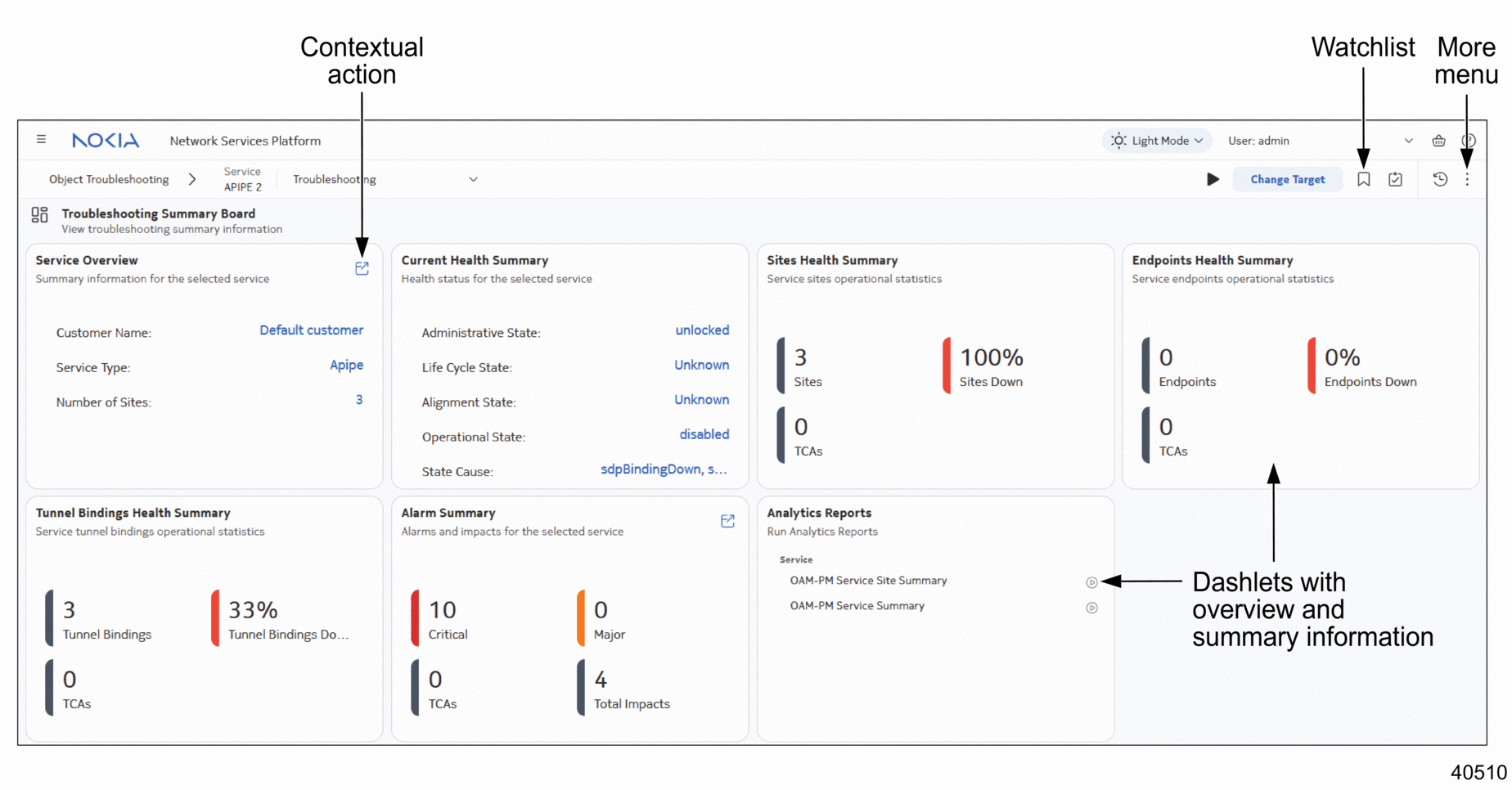This screenshot has width=1512, height=790.
Task: Expand the Troubleshooting view dropdown
Action: (x=474, y=179)
